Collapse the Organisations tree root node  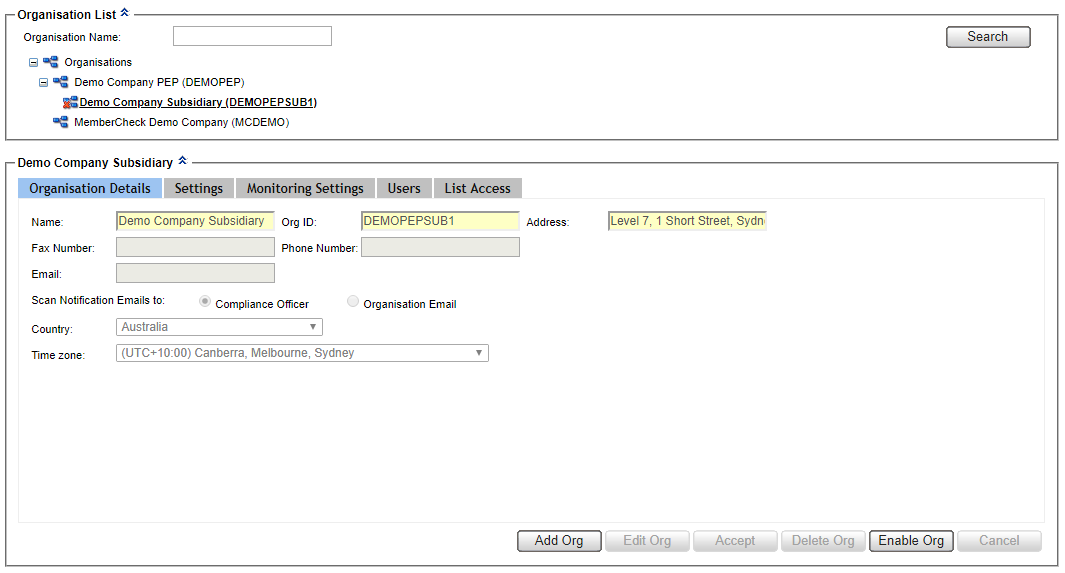[33, 62]
